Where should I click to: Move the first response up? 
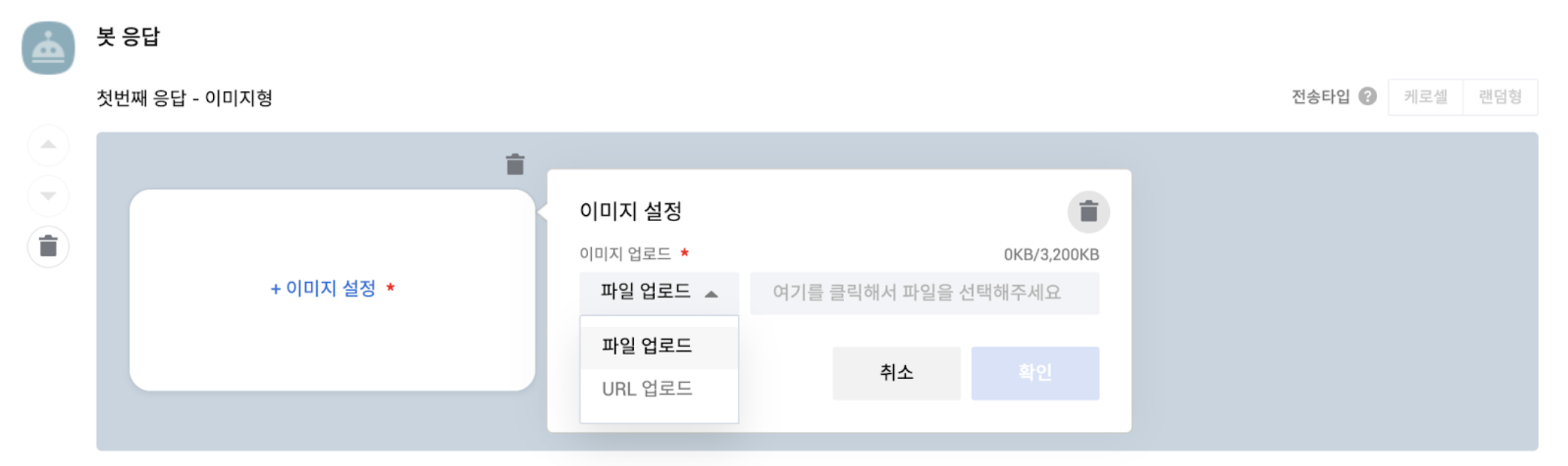click(48, 145)
